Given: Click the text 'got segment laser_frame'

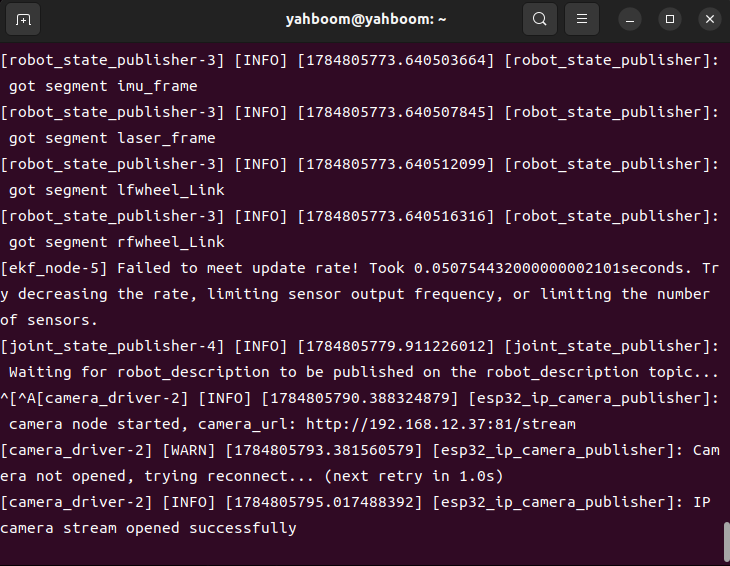Looking at the screenshot, I should coord(112,138).
